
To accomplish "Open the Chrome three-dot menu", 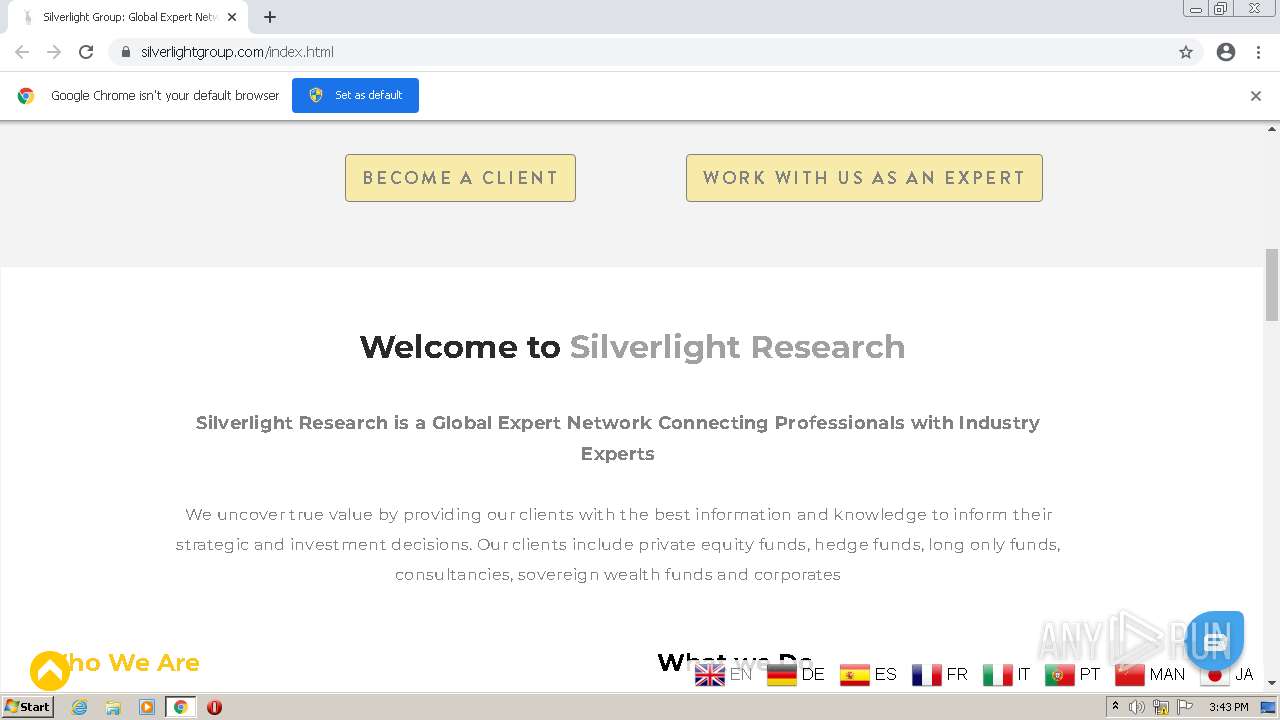I will pyautogui.click(x=1258, y=52).
